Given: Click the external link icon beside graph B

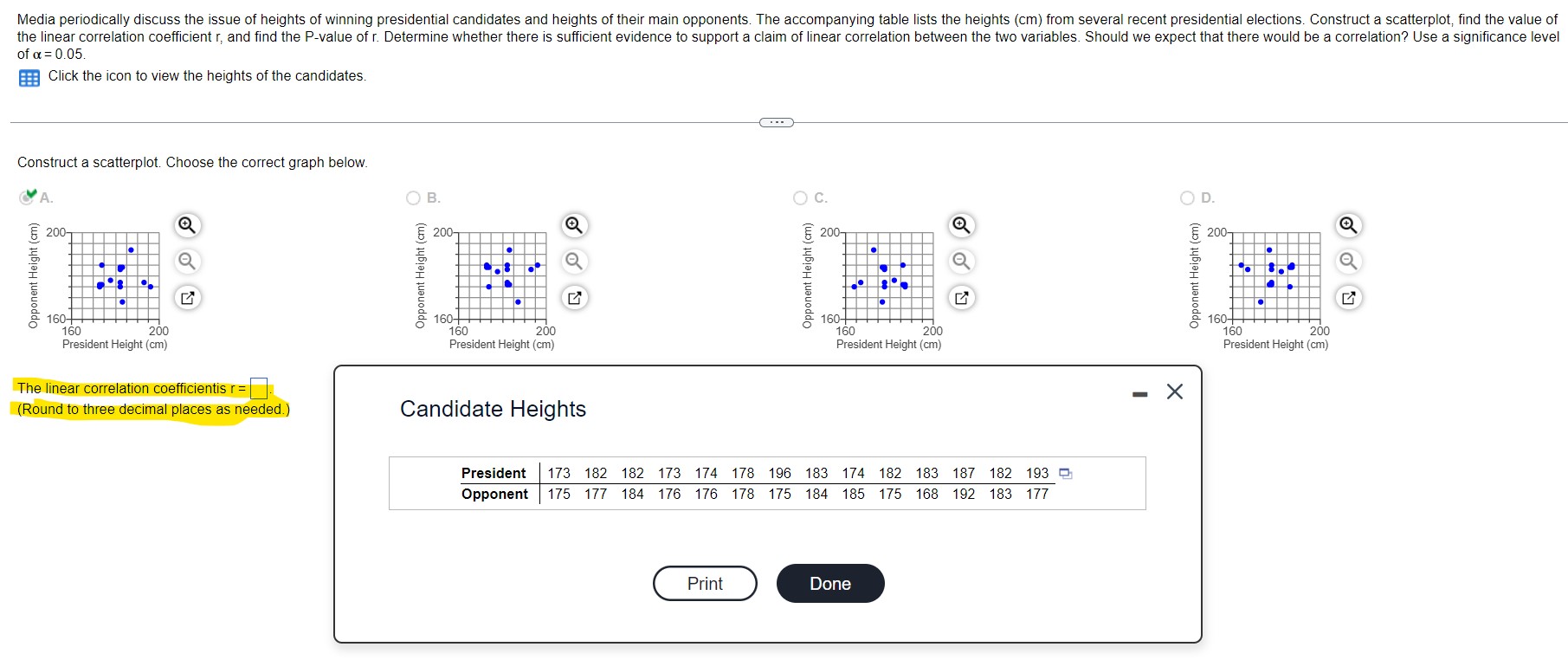Looking at the screenshot, I should coord(574,297).
